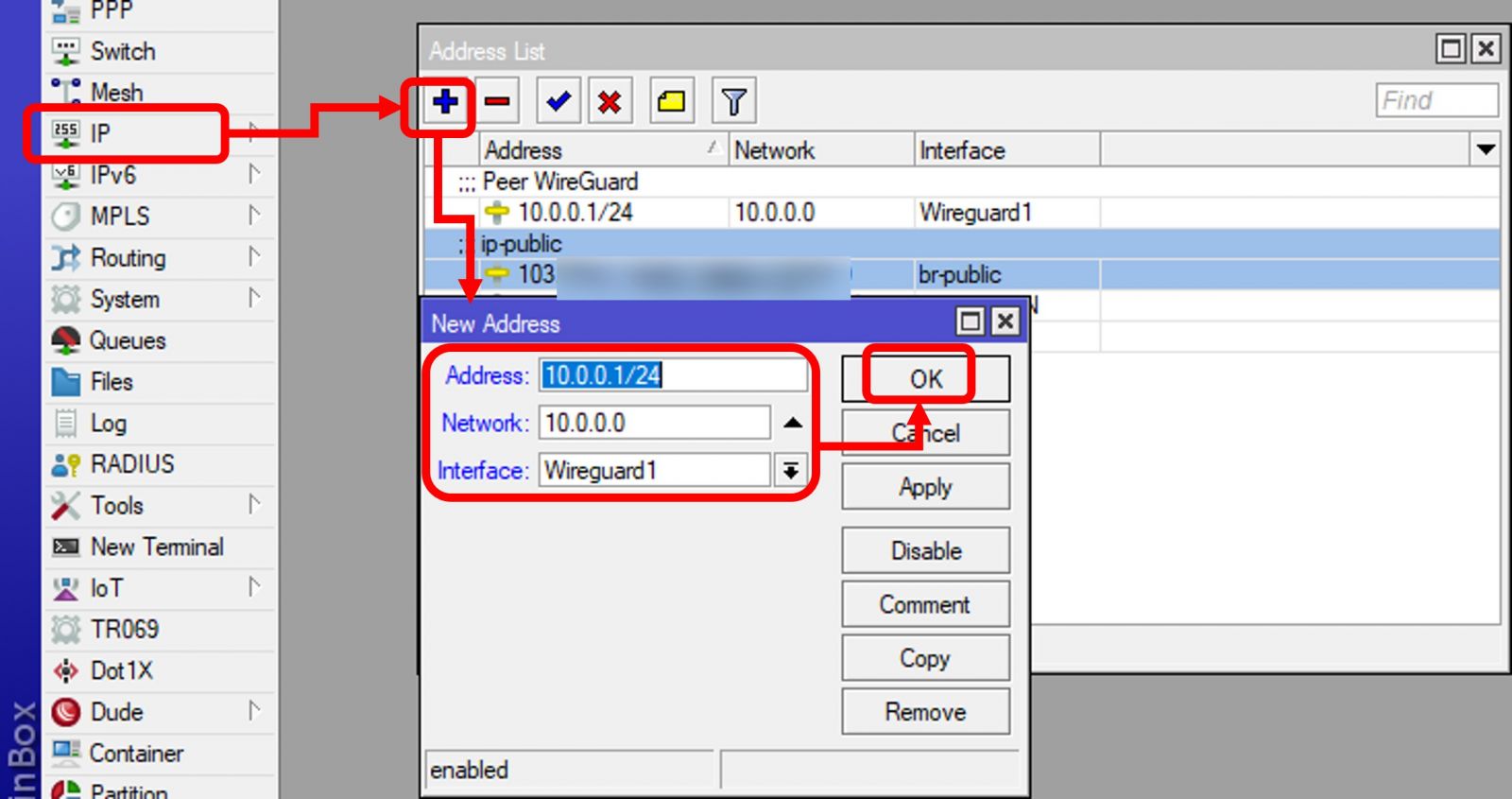The height and width of the screenshot is (799, 1512).
Task: Open New Terminal from sidebar
Action: click(157, 547)
